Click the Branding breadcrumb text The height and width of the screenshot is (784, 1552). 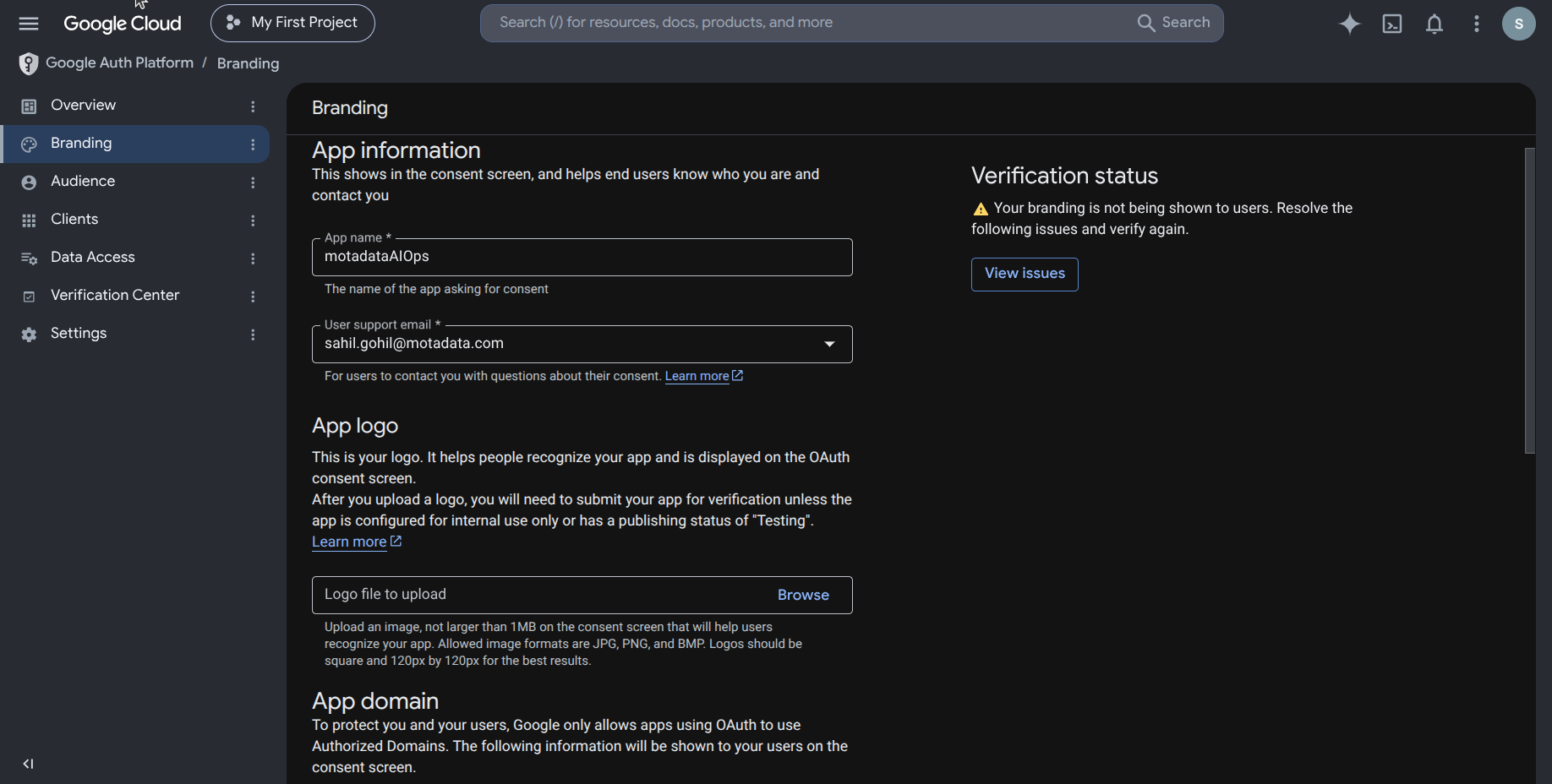[x=248, y=63]
